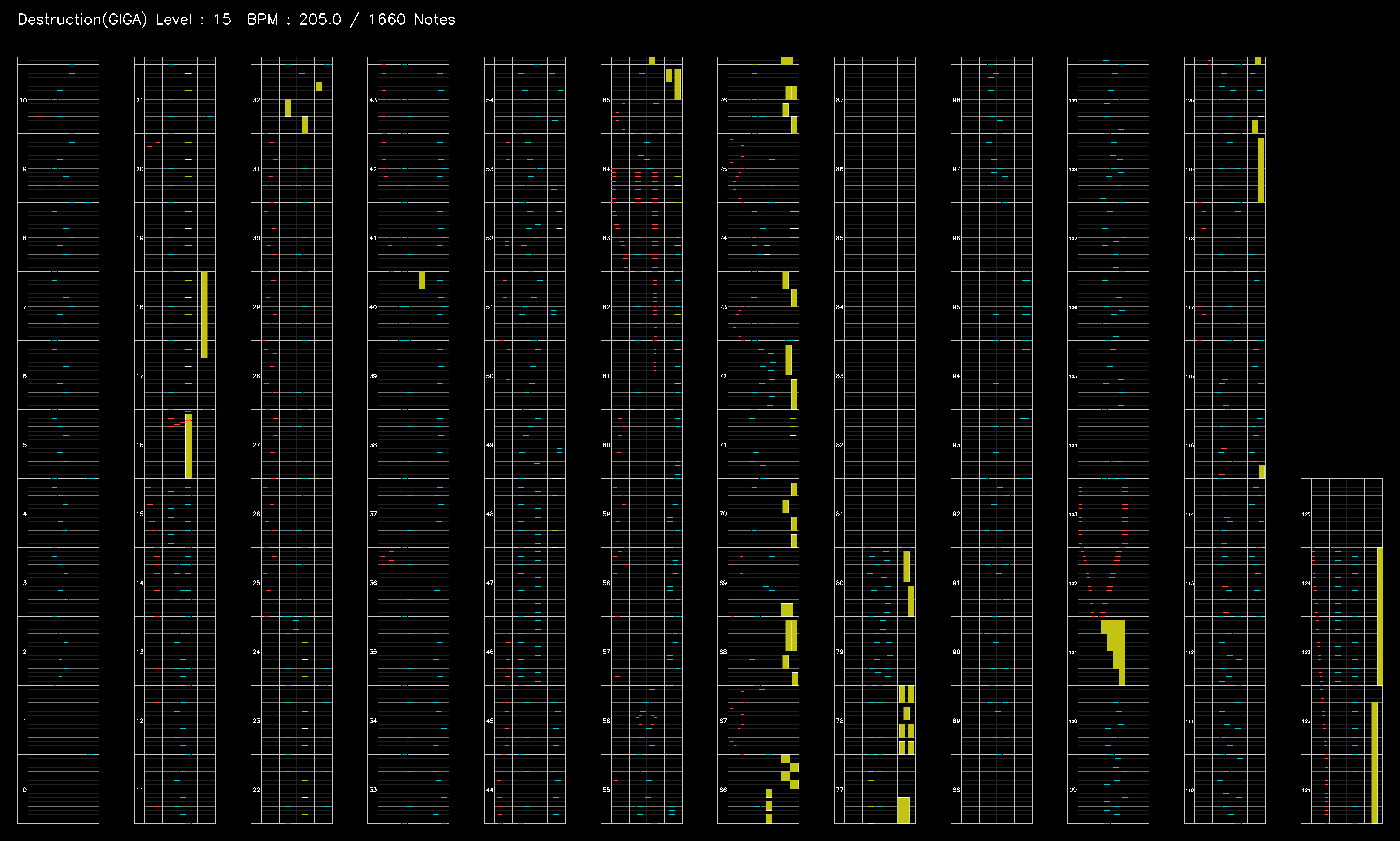
Task: Select the measure number label "119"
Action: click(x=1190, y=170)
